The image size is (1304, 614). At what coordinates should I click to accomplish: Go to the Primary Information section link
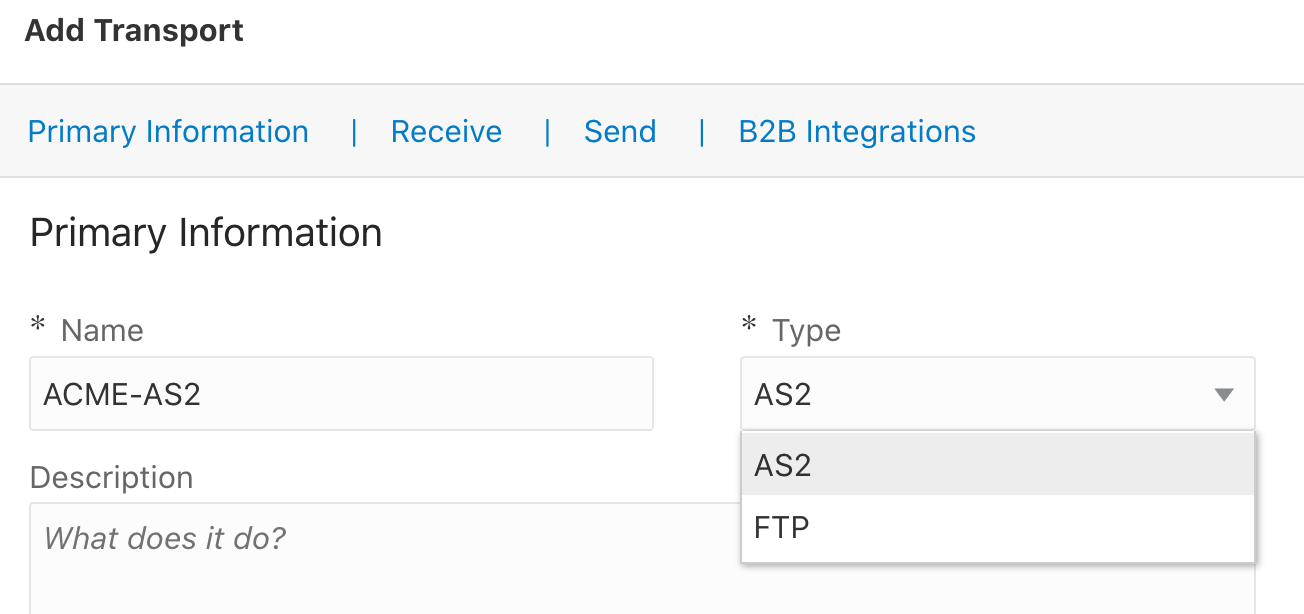(x=168, y=132)
